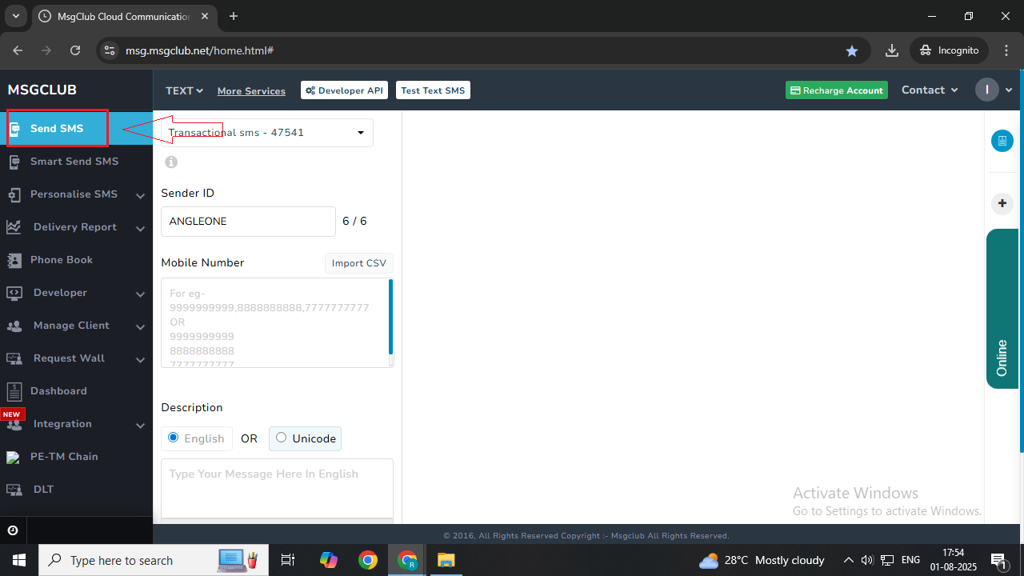Reload the page
Viewport: 1024px width, 576px height.
click(75, 50)
